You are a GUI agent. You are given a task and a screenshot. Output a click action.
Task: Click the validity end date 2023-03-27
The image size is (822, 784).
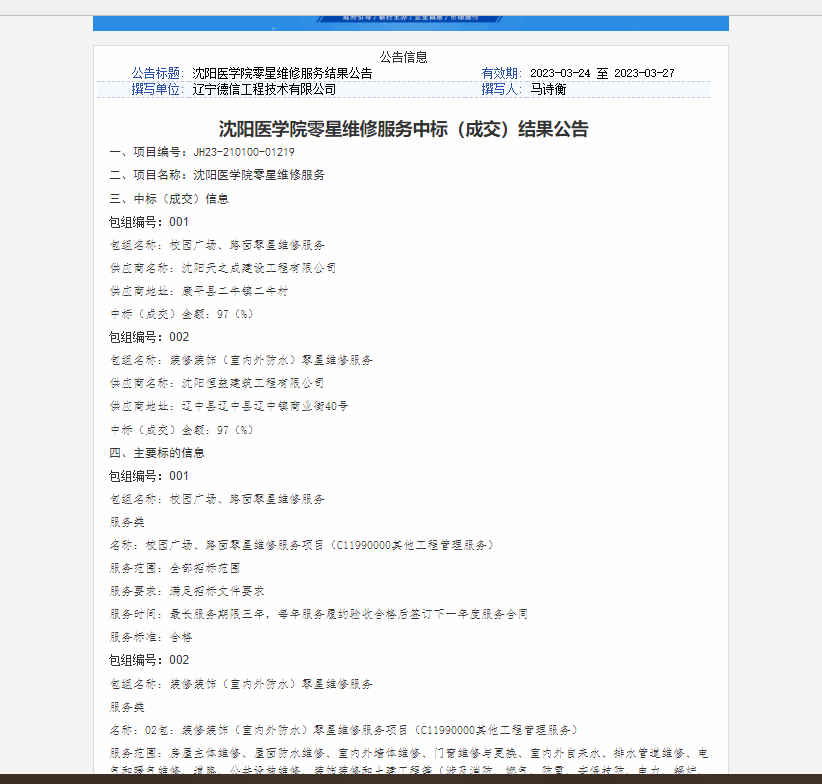tap(644, 73)
